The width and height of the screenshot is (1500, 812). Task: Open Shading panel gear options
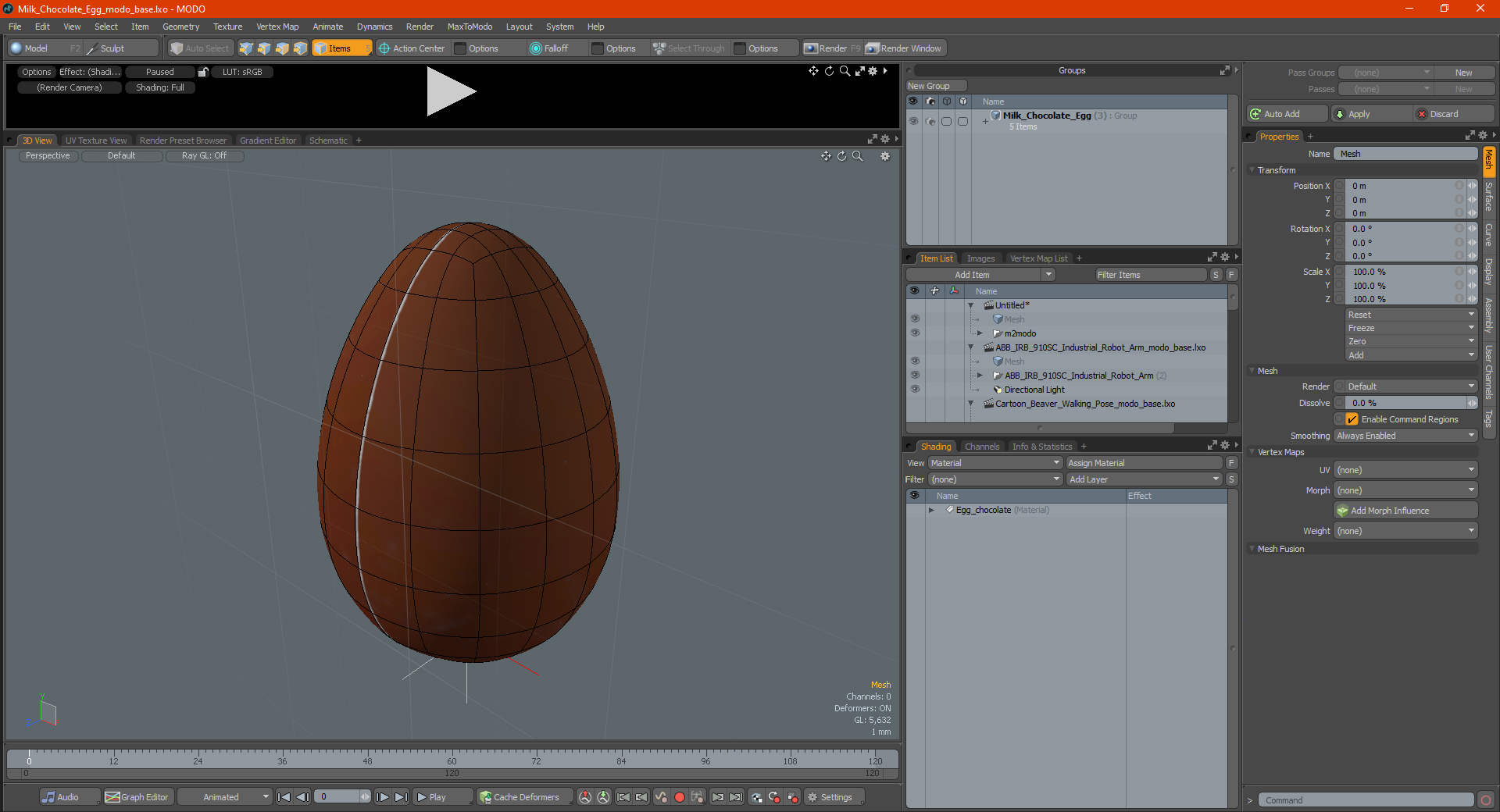[x=1224, y=446]
